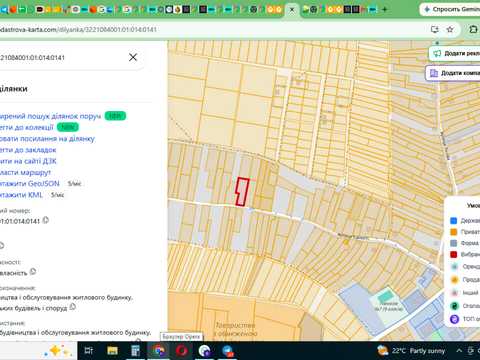480x360 pixels.
Task: Click the add company button on the map
Action: click(x=453, y=73)
